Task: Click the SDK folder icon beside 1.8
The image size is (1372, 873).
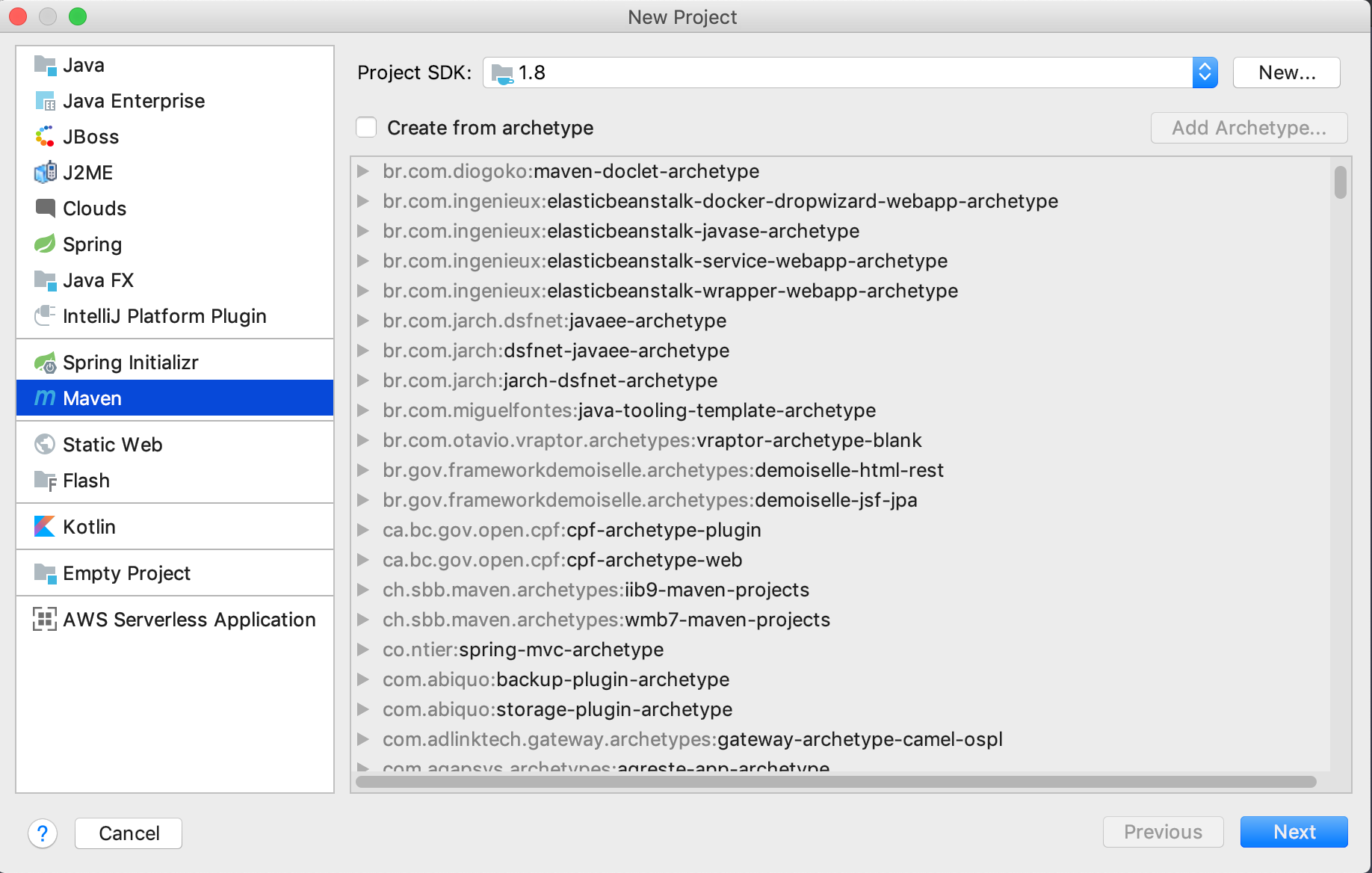Action: click(x=502, y=73)
